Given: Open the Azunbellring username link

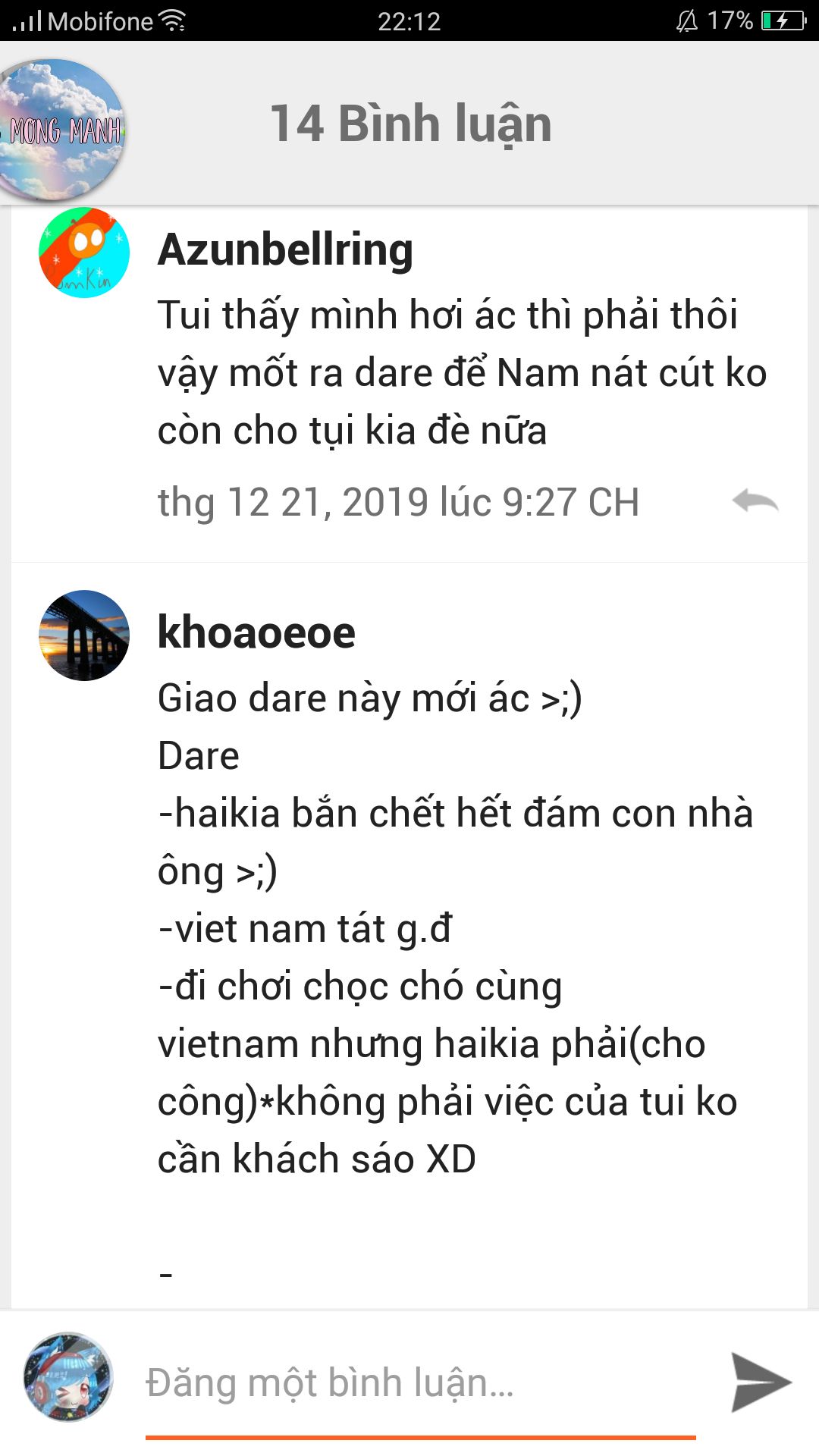Looking at the screenshot, I should 285,249.
